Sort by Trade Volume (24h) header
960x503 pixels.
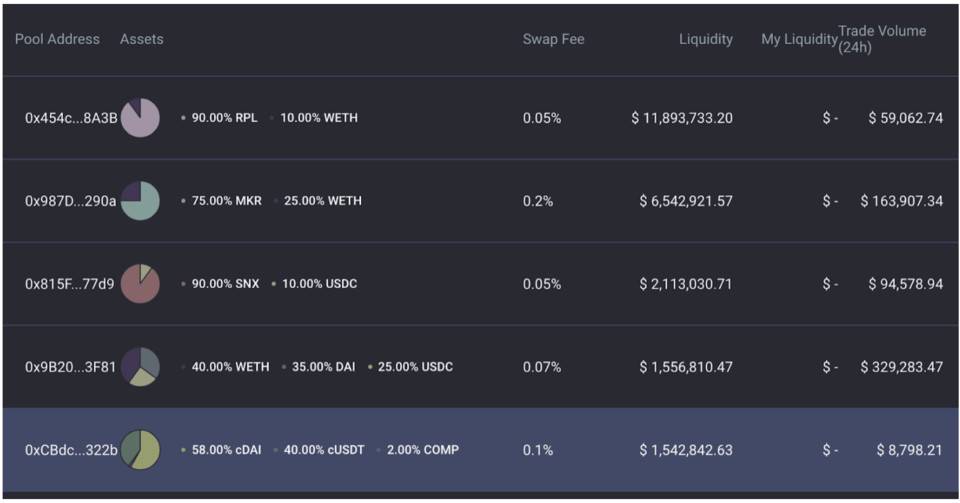coord(882,39)
